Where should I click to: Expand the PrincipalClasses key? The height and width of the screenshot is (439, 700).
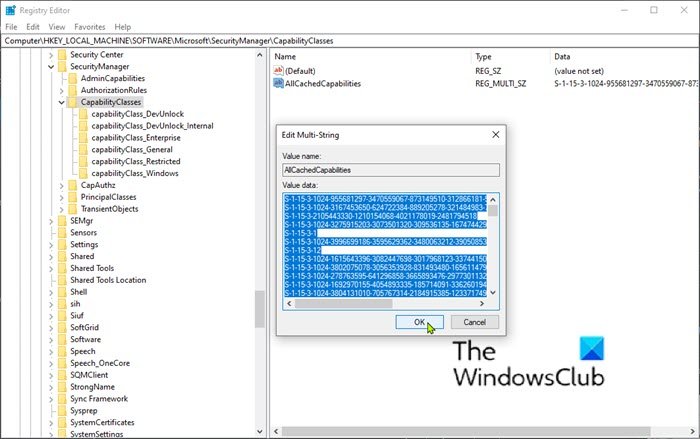tap(62, 197)
